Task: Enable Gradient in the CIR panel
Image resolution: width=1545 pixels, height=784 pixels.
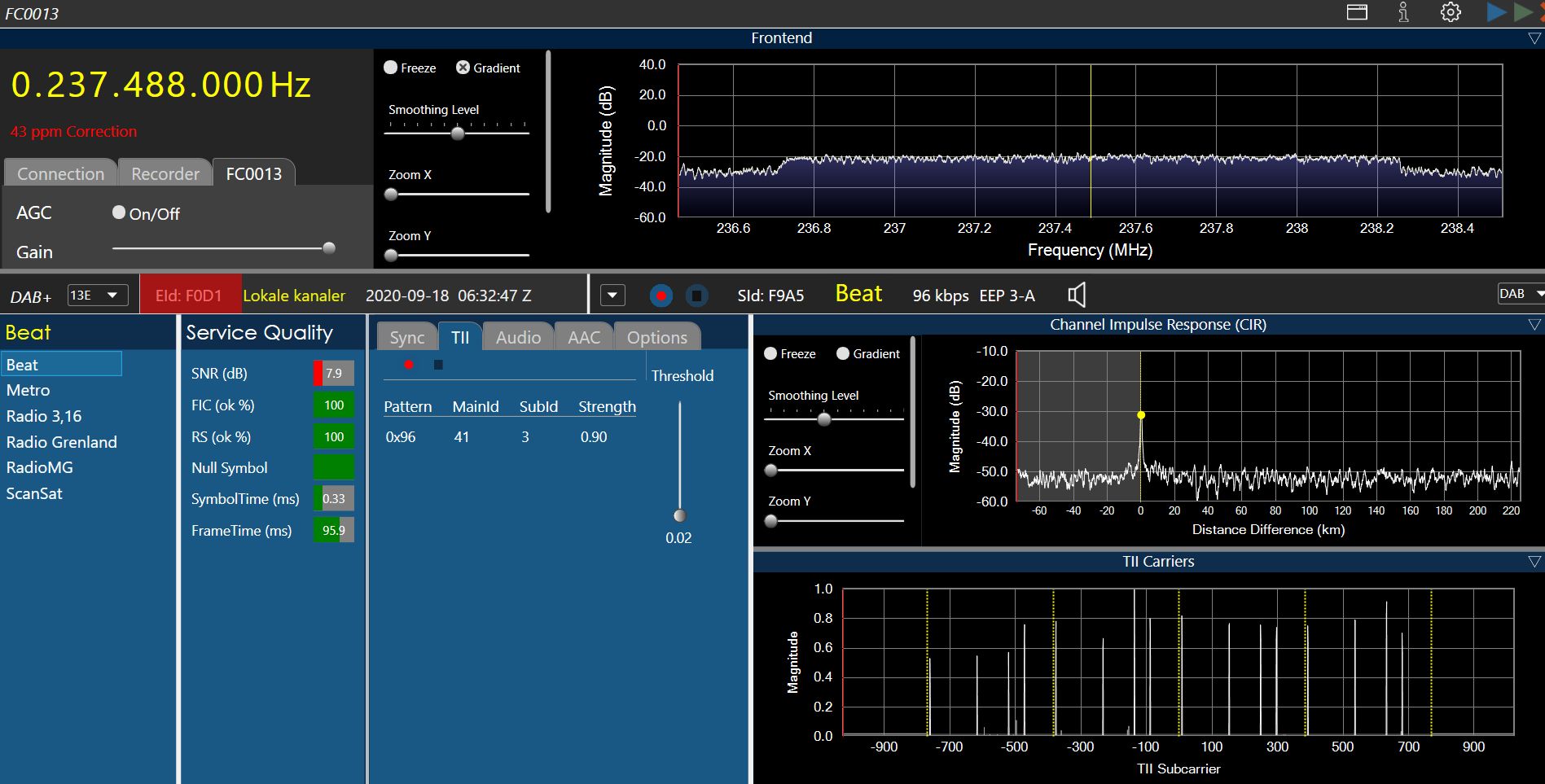Action: 843,353
